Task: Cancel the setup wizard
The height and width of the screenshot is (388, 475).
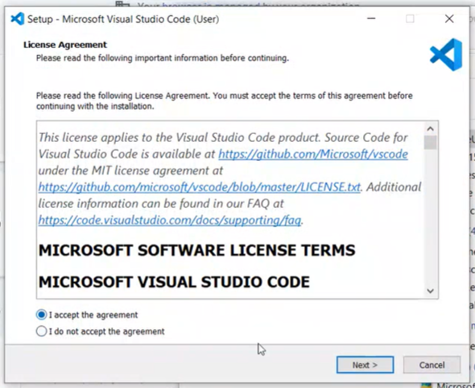Action: pyautogui.click(x=432, y=365)
